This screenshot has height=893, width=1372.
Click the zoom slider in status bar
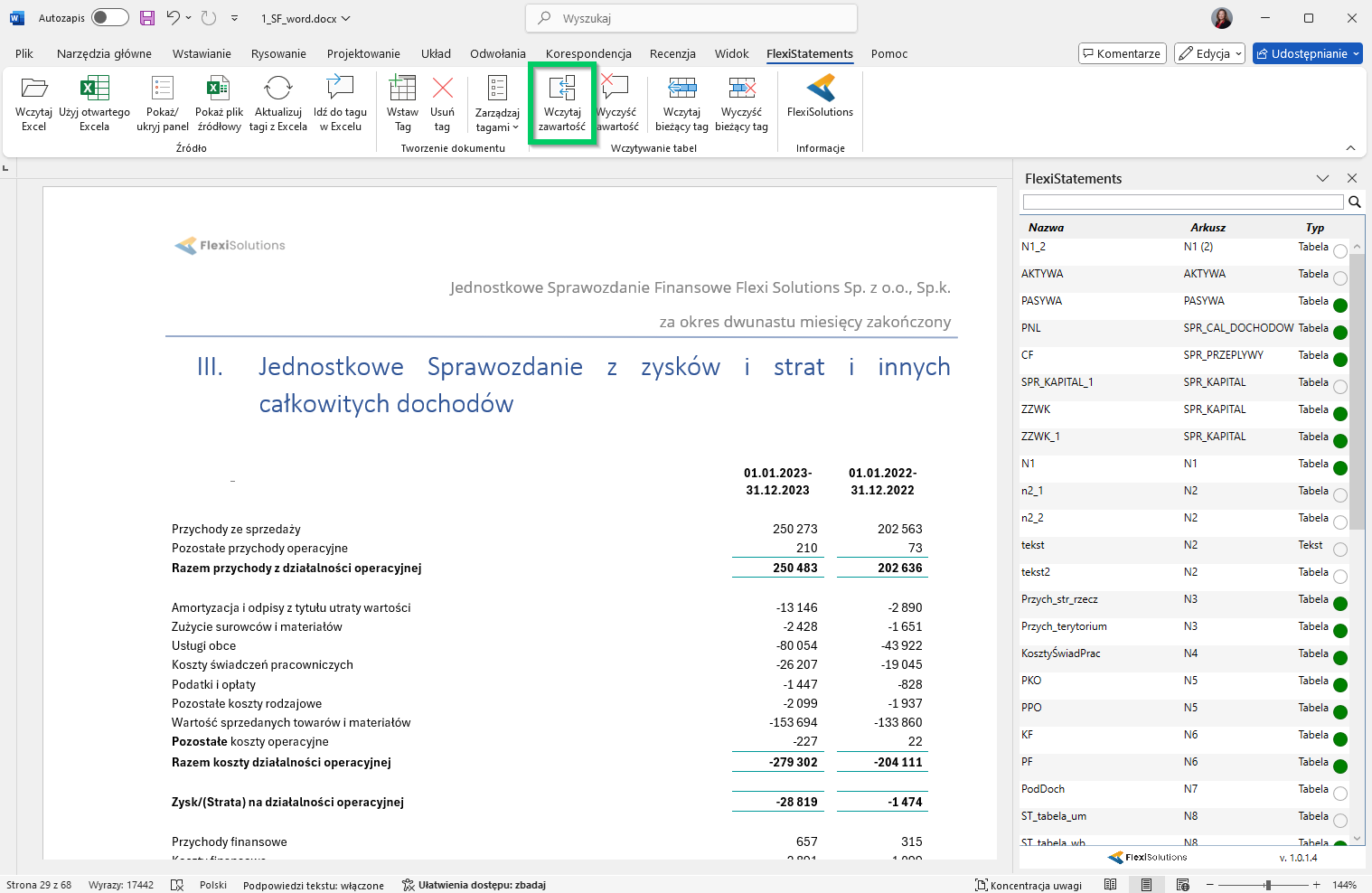click(x=1268, y=885)
